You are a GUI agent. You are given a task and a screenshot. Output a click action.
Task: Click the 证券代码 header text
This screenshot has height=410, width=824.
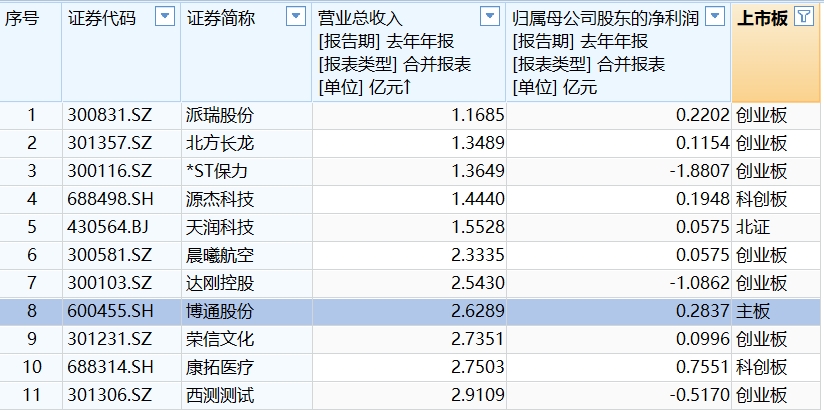(102, 19)
